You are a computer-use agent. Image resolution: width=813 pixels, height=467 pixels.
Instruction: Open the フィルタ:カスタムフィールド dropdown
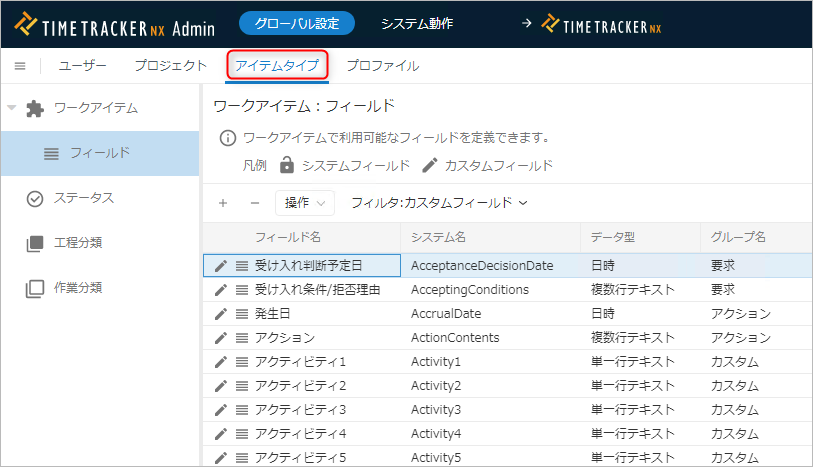[439, 203]
